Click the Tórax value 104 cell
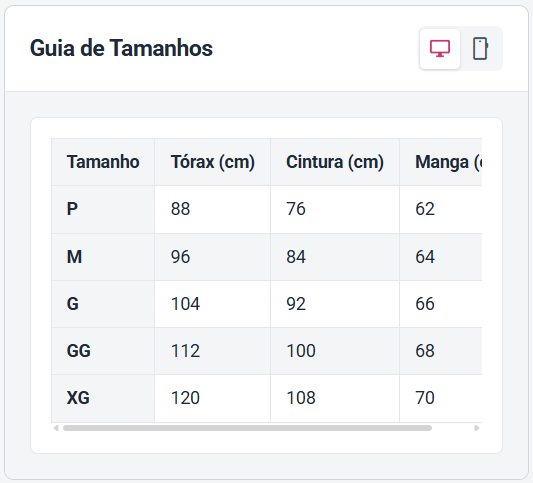533x483 pixels. pos(212,304)
